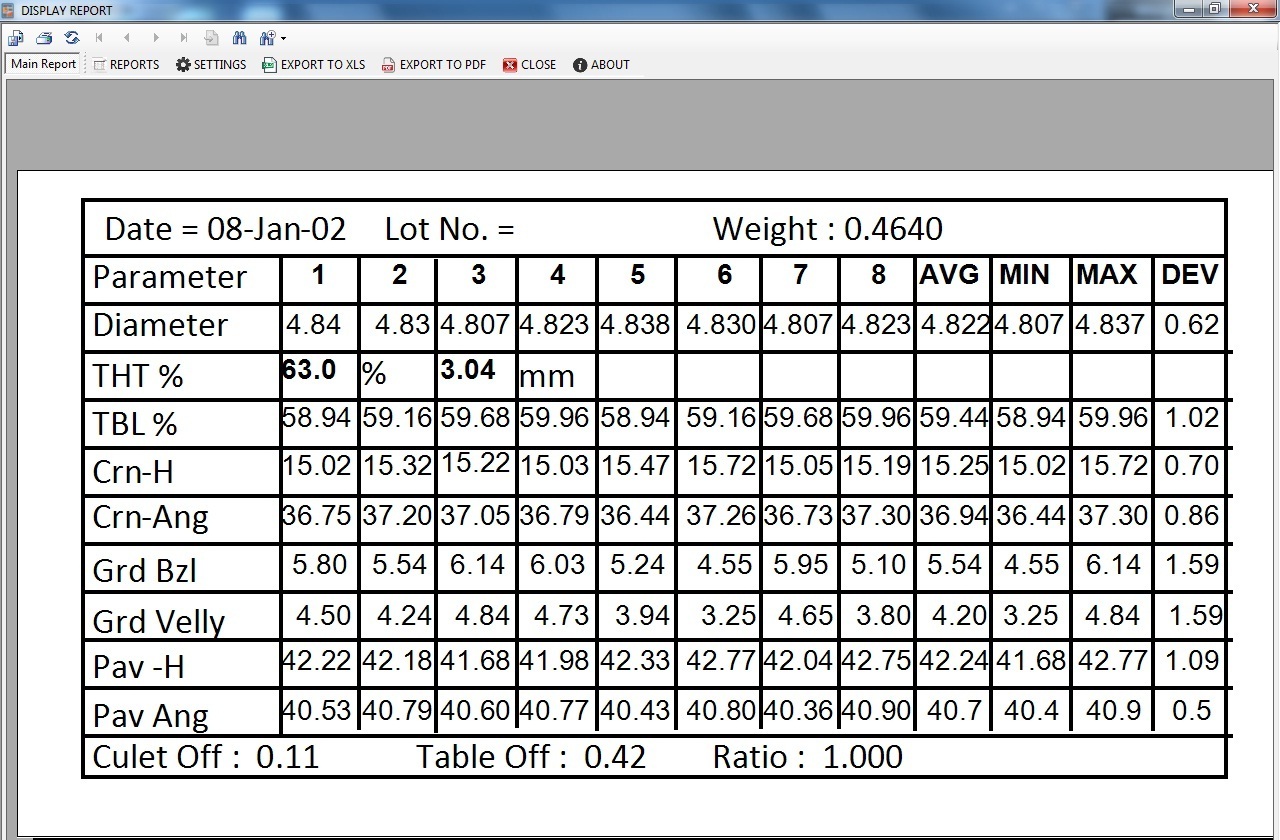Click the THT % row label
The width and height of the screenshot is (1280, 840).
click(138, 376)
